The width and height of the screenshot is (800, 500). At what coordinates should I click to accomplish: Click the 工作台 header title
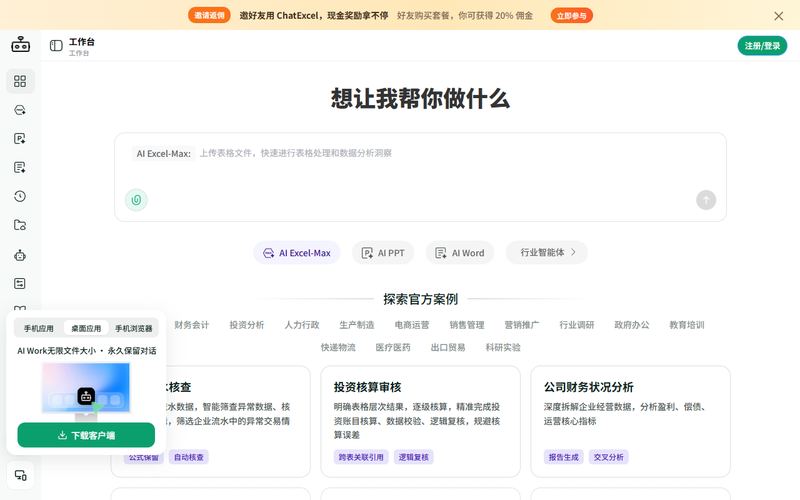[x=82, y=42]
